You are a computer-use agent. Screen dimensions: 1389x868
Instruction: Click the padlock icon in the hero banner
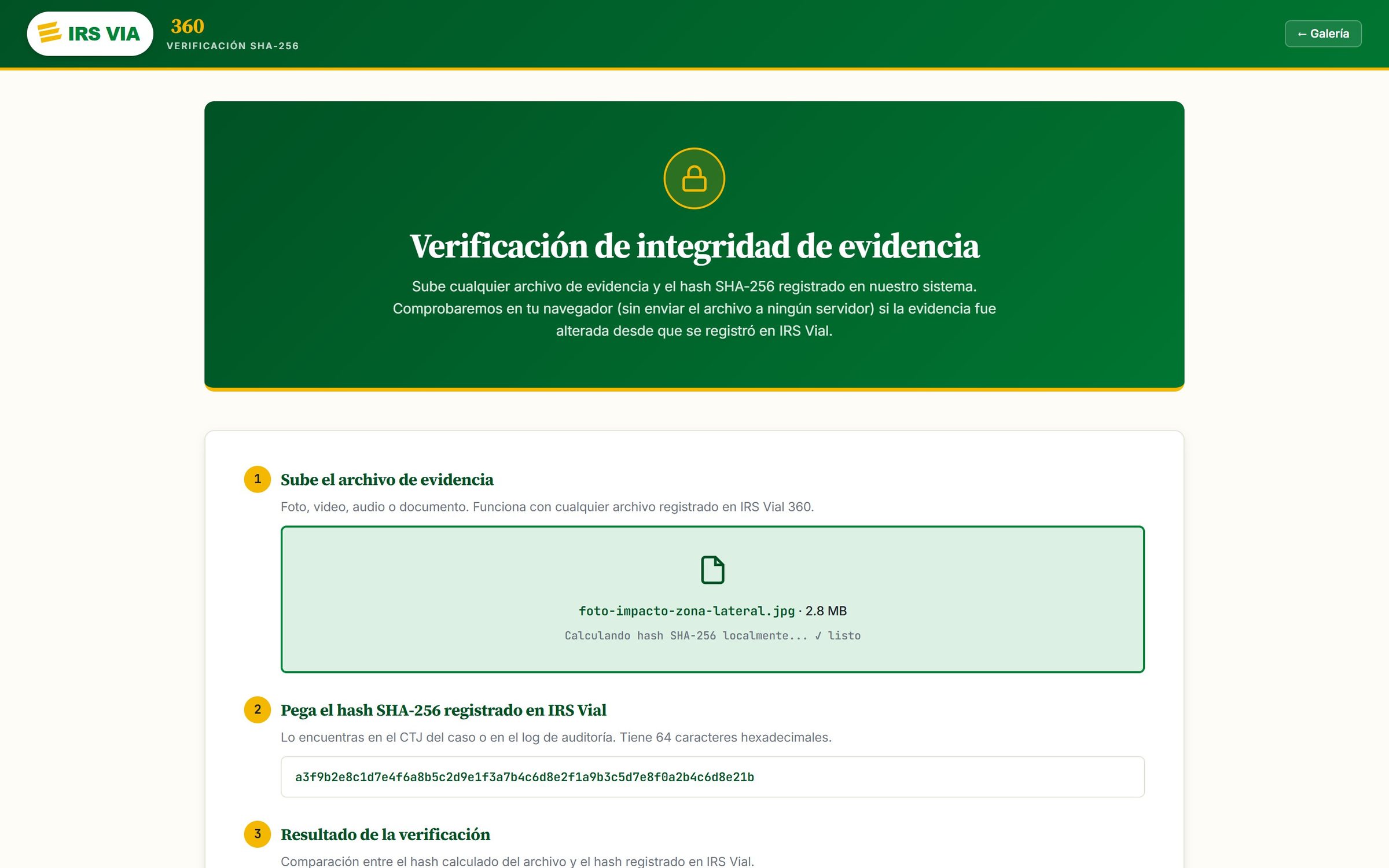[x=694, y=178]
